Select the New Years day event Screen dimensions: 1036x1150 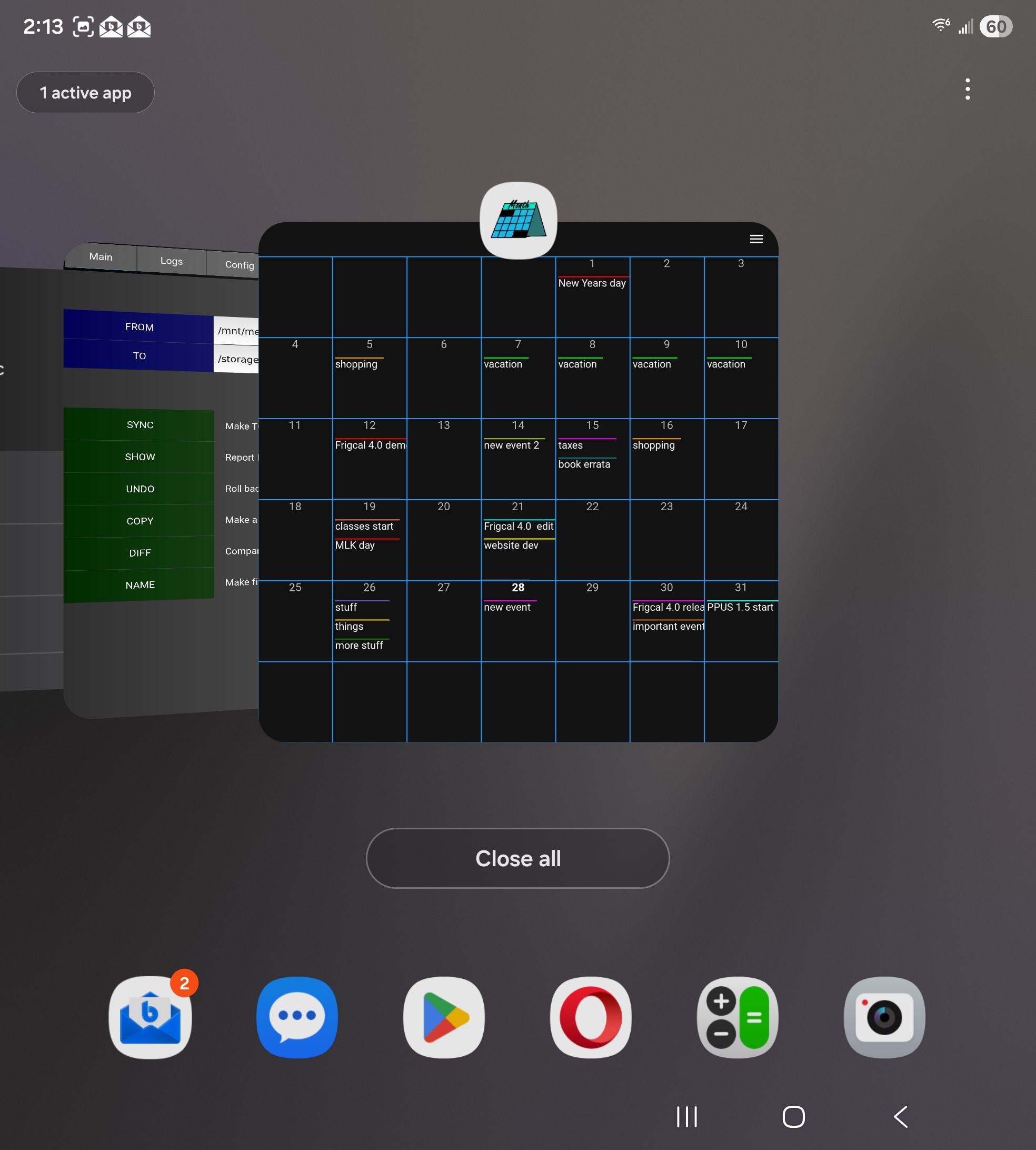click(x=592, y=283)
